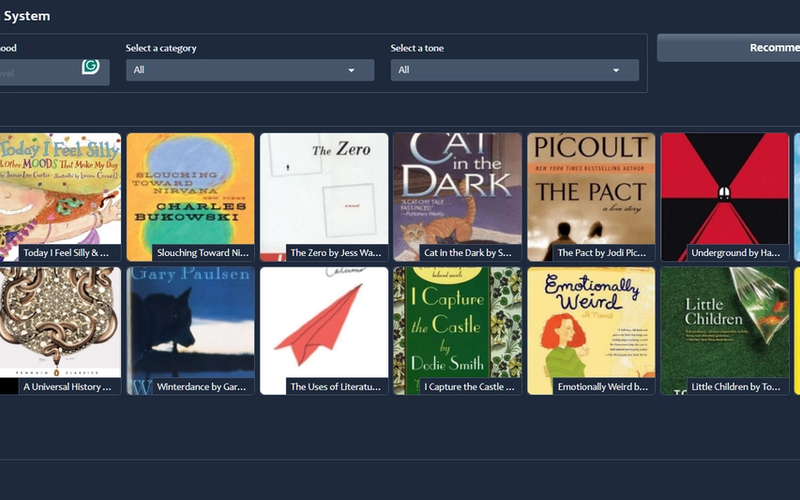Screen dimensions: 800x500
Task: Select the Slouching Toward Nirvana book cover
Action: point(190,197)
